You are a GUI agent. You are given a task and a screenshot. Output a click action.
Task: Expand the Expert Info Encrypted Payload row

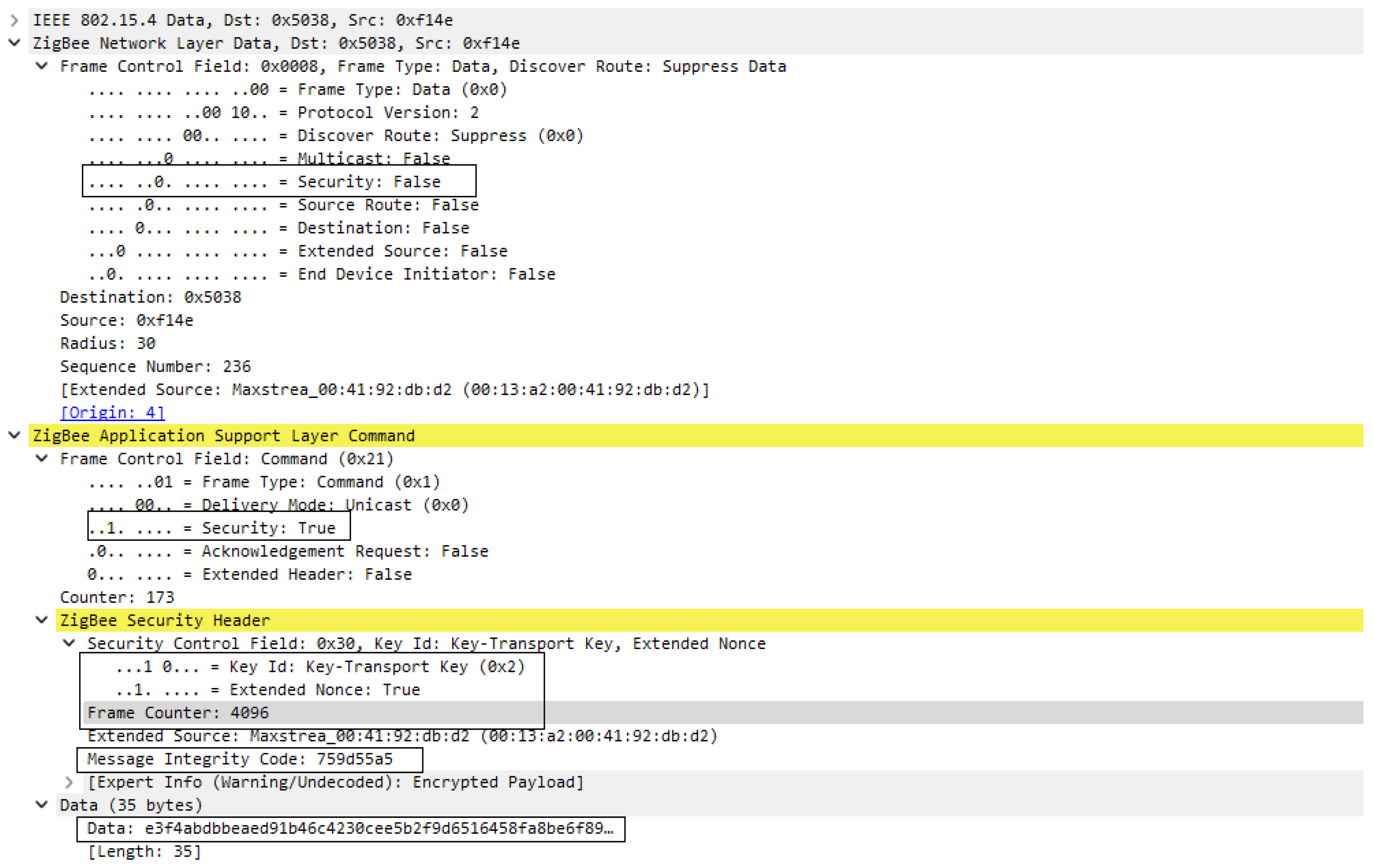(x=69, y=782)
